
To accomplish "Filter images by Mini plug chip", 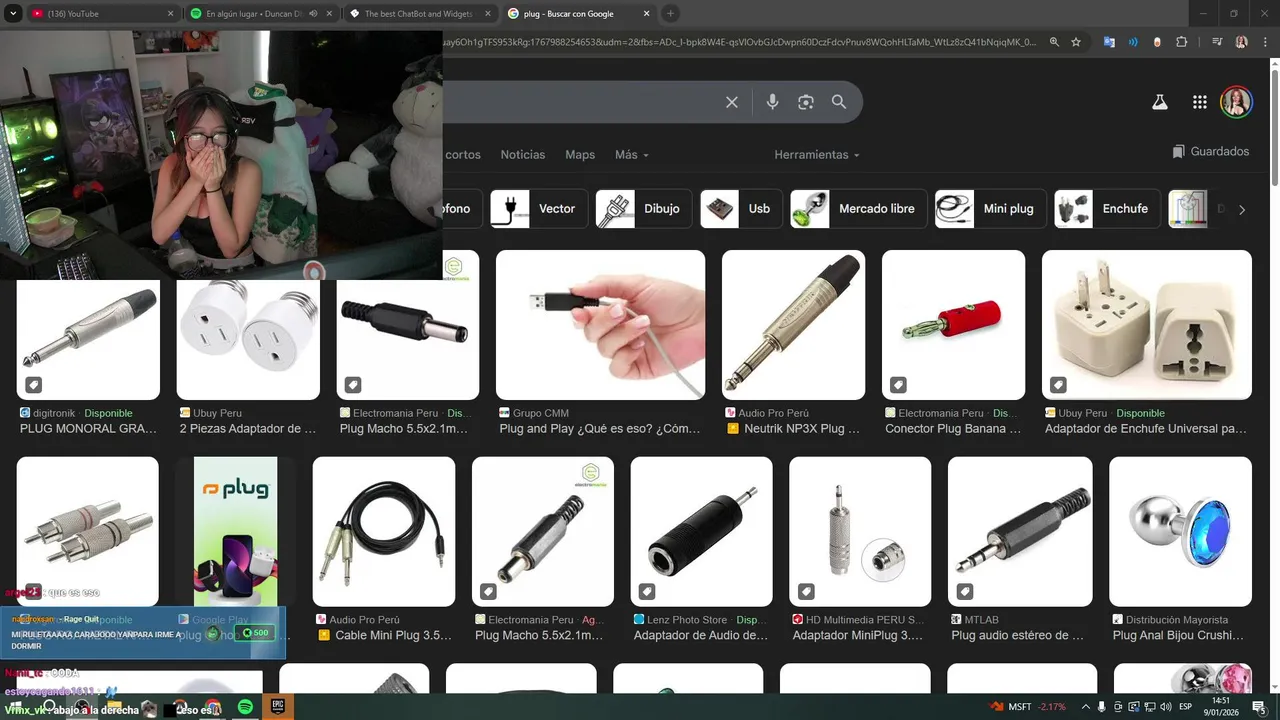I will tap(991, 209).
